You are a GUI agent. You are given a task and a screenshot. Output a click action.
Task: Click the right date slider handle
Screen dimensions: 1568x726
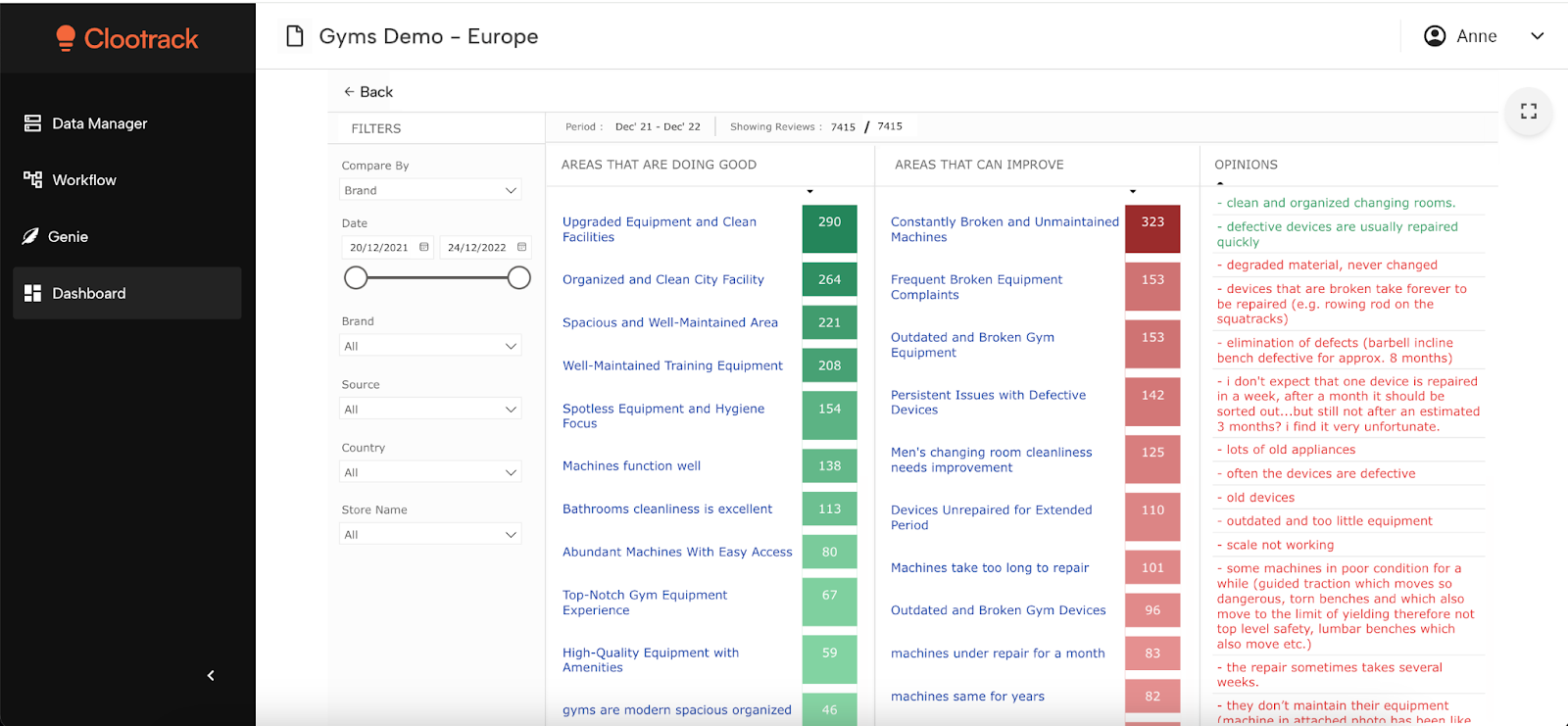519,277
